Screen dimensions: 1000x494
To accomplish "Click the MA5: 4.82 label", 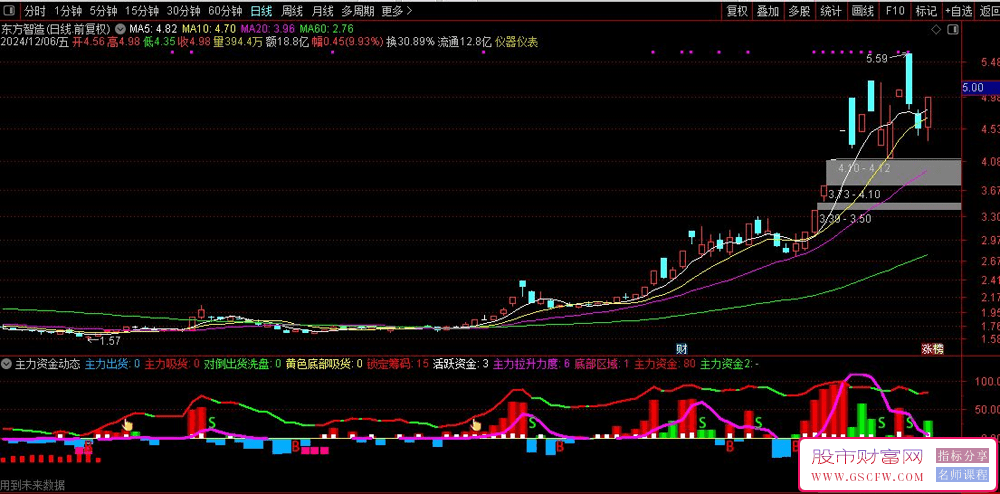I will pos(153,29).
